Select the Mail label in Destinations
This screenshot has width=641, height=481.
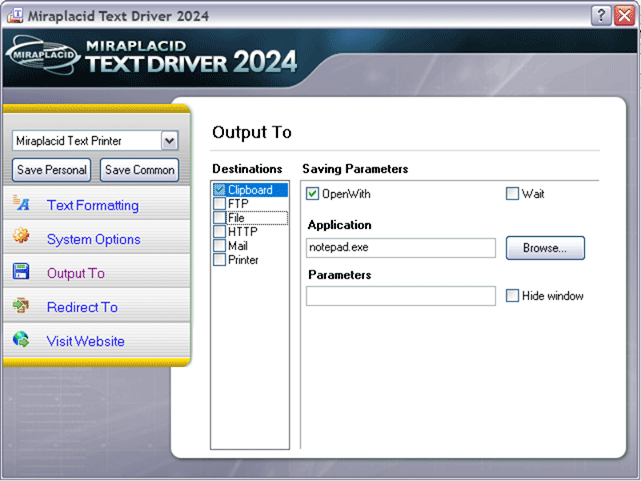[238, 246]
